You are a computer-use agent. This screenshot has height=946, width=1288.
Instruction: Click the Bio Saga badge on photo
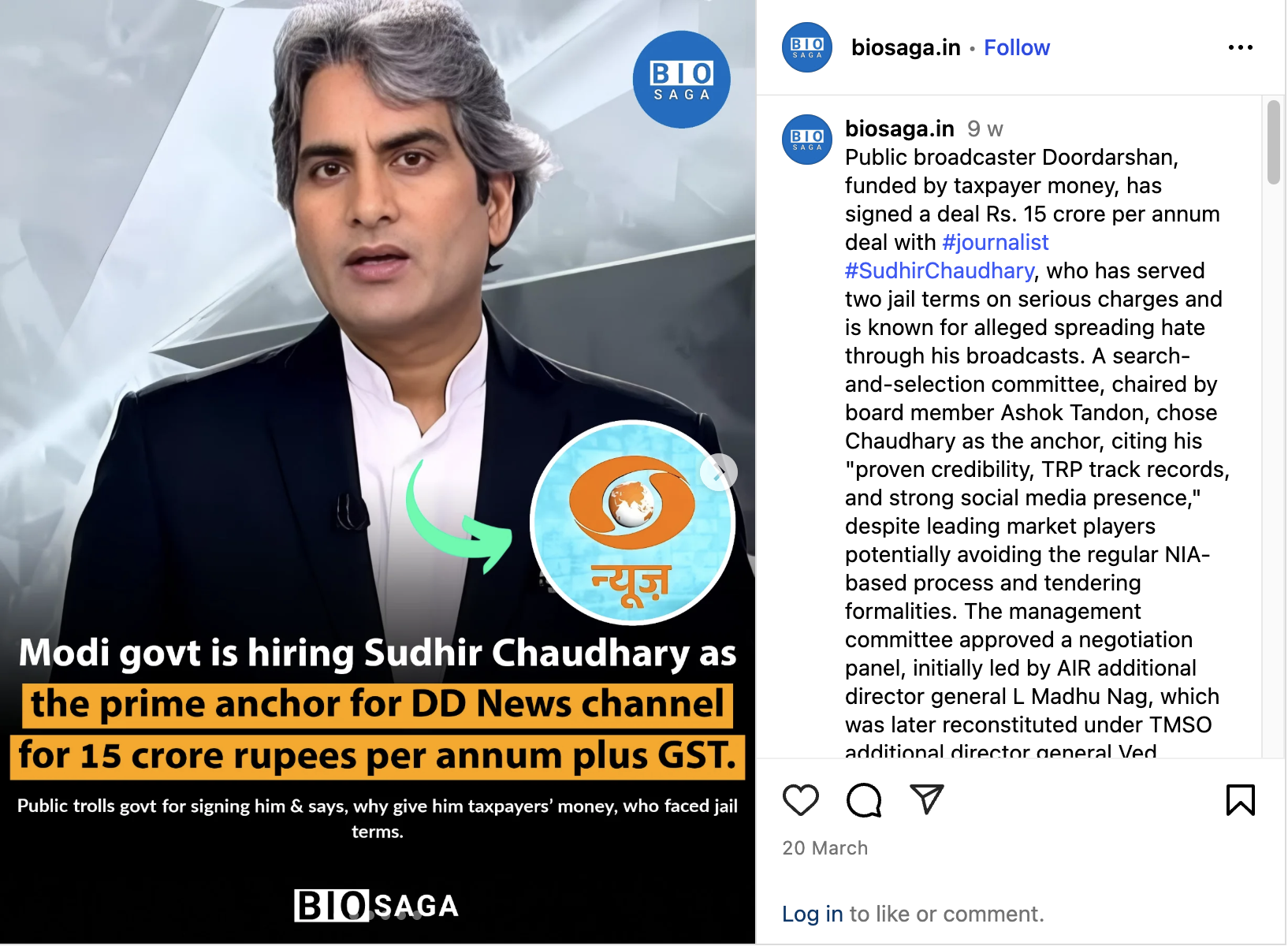(682, 80)
